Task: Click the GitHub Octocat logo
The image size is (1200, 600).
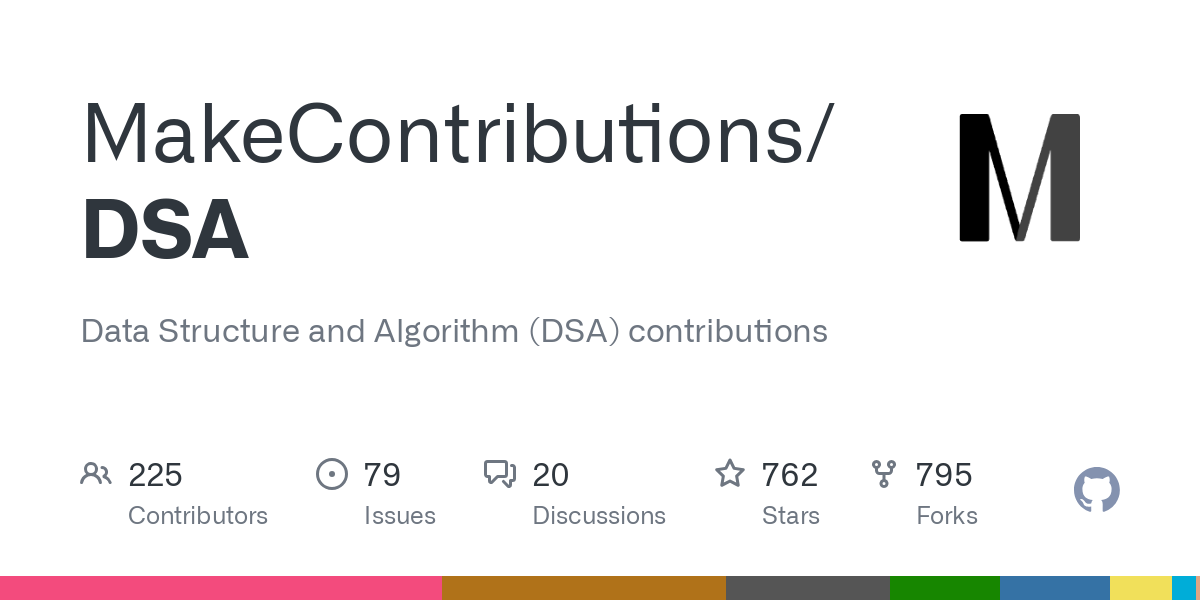Action: 1097,490
